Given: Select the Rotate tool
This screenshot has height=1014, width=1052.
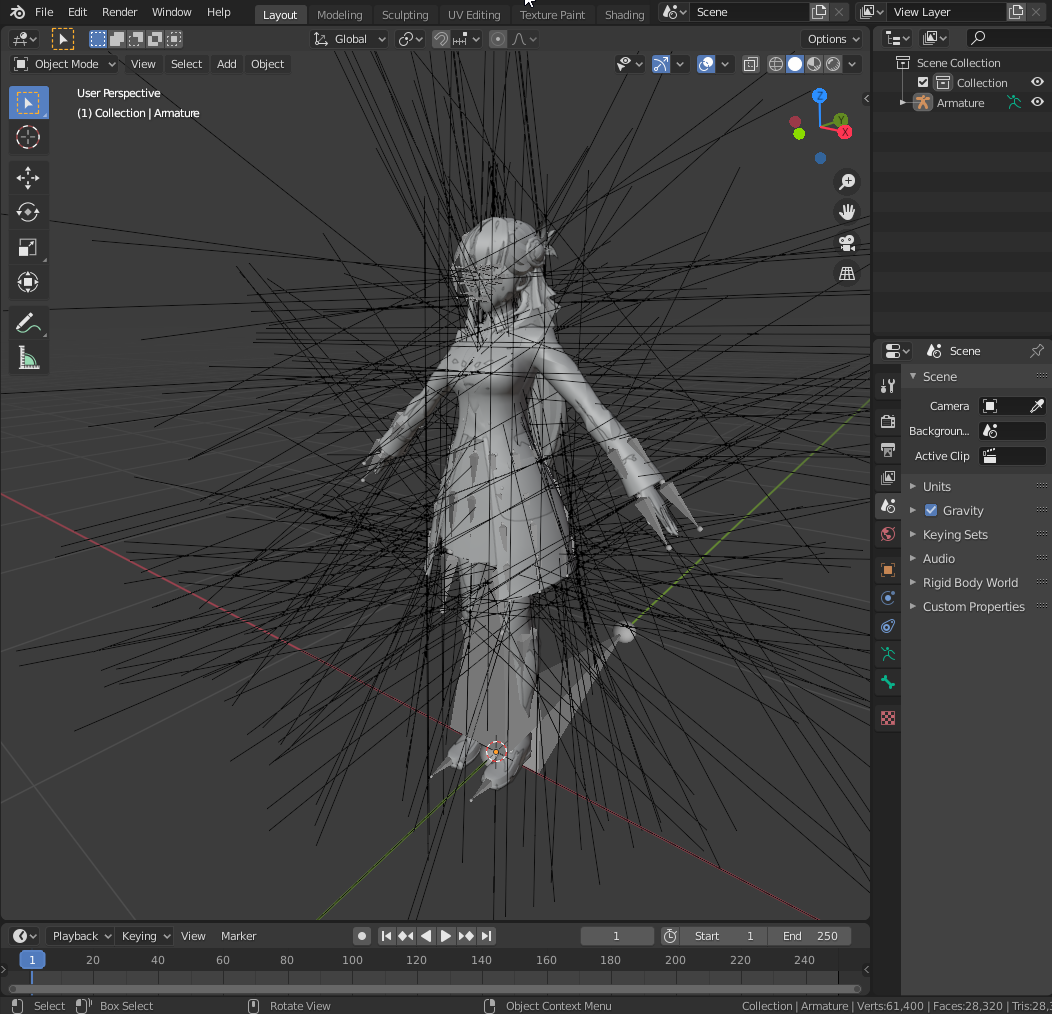Looking at the screenshot, I should [28, 213].
